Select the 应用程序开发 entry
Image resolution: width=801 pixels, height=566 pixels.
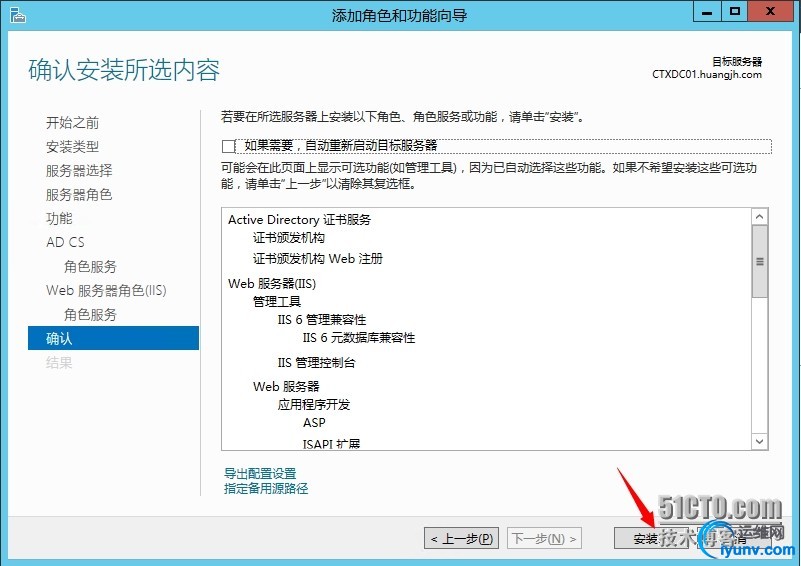[x=314, y=405]
